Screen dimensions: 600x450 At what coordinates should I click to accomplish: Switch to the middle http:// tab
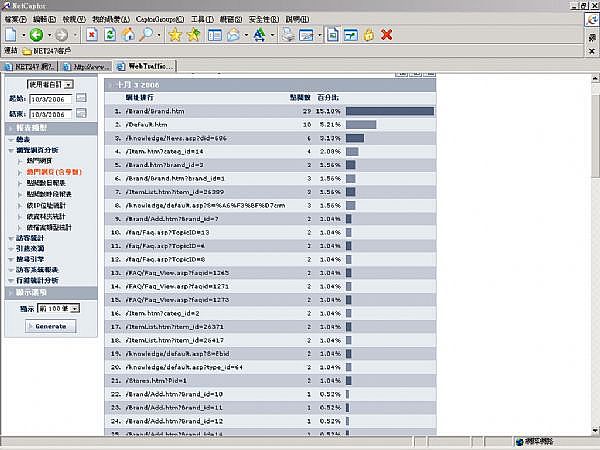click(86, 67)
